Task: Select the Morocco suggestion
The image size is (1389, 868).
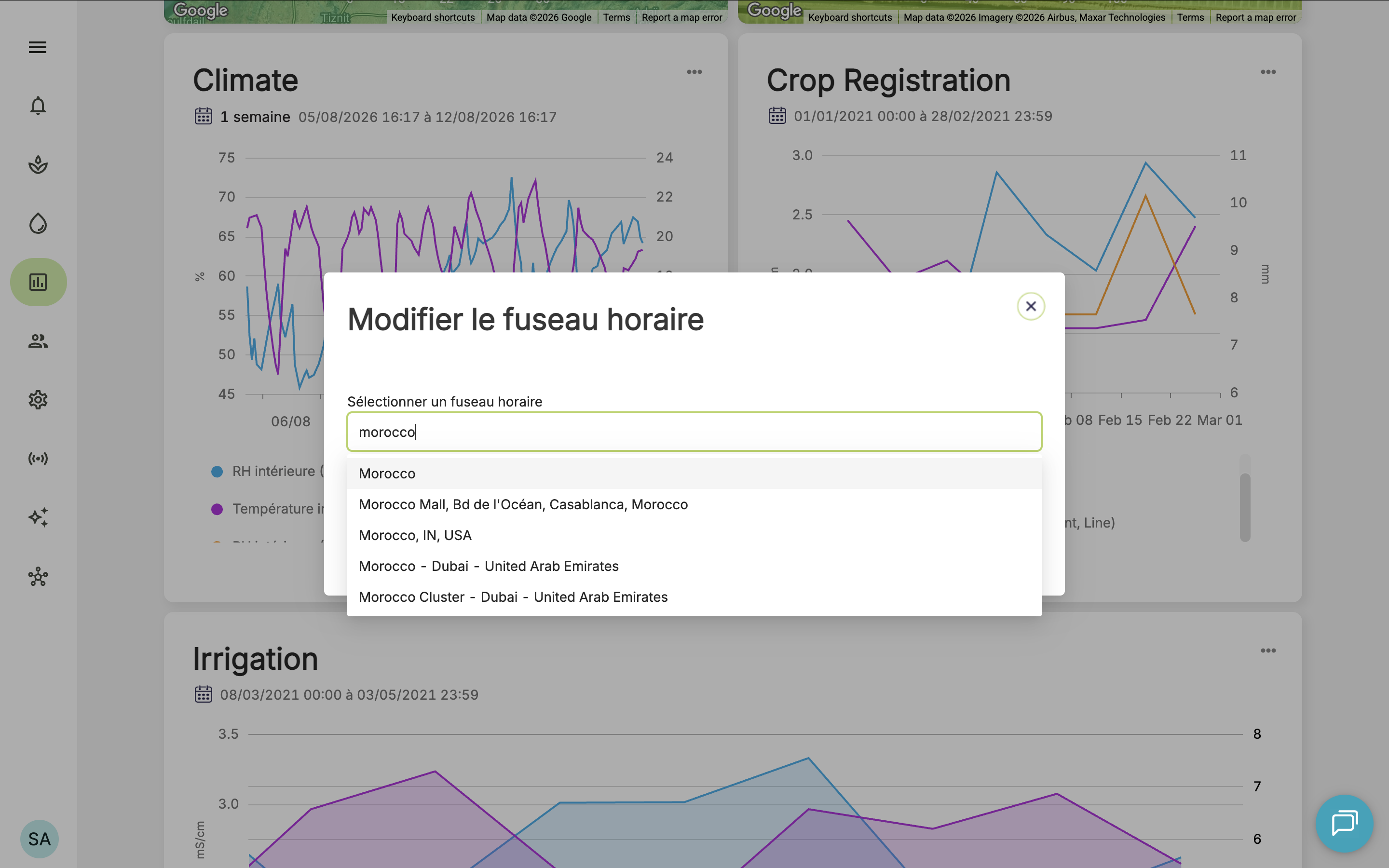Action: click(694, 474)
